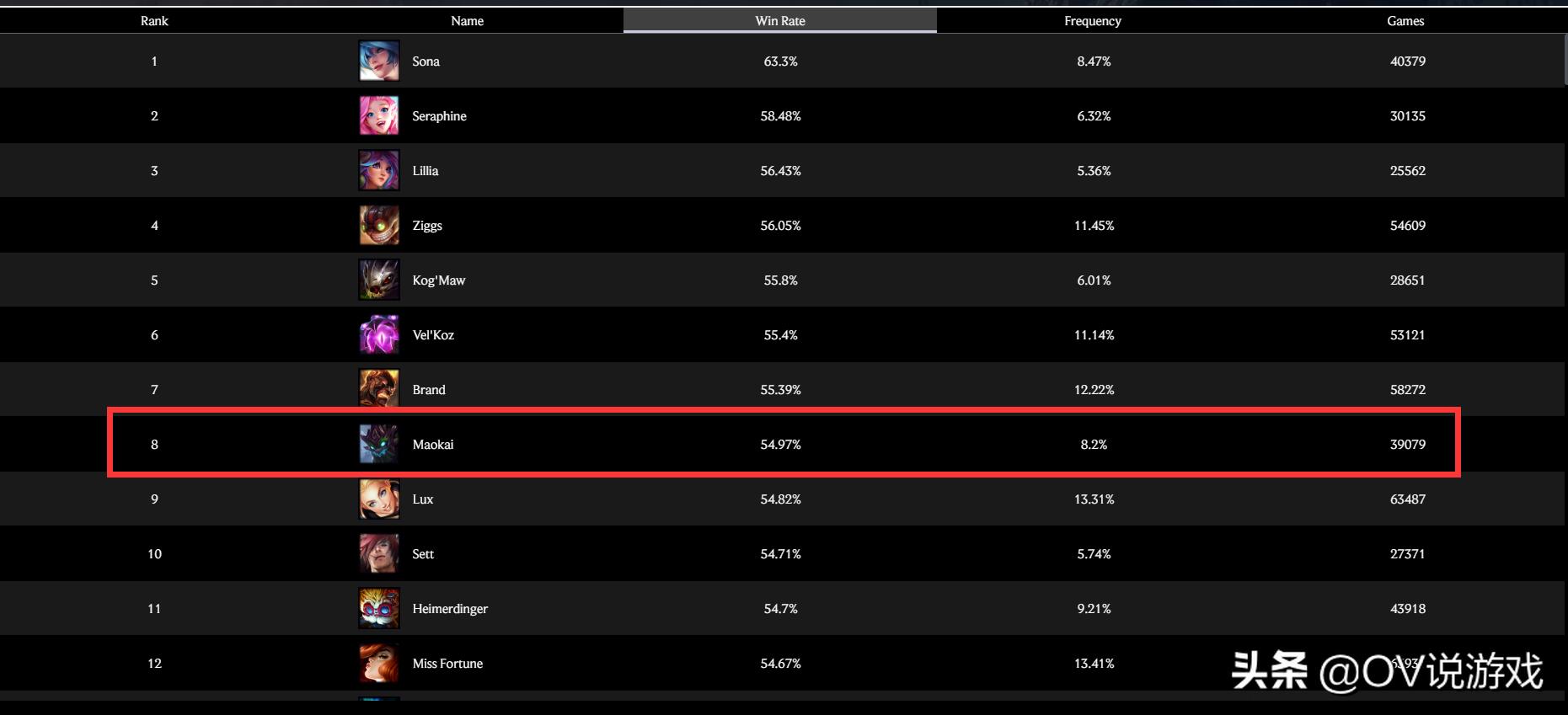This screenshot has width=1568, height=715.
Task: Sort table by Rank column header
Action: [x=154, y=21]
